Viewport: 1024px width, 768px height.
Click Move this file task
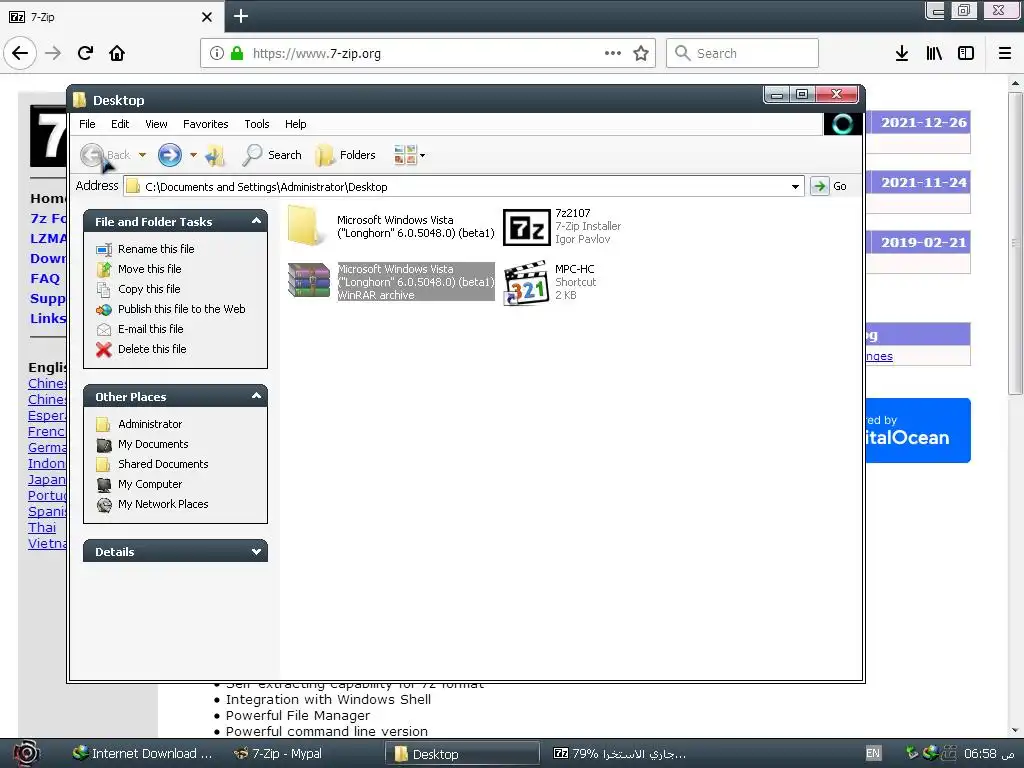click(x=150, y=269)
